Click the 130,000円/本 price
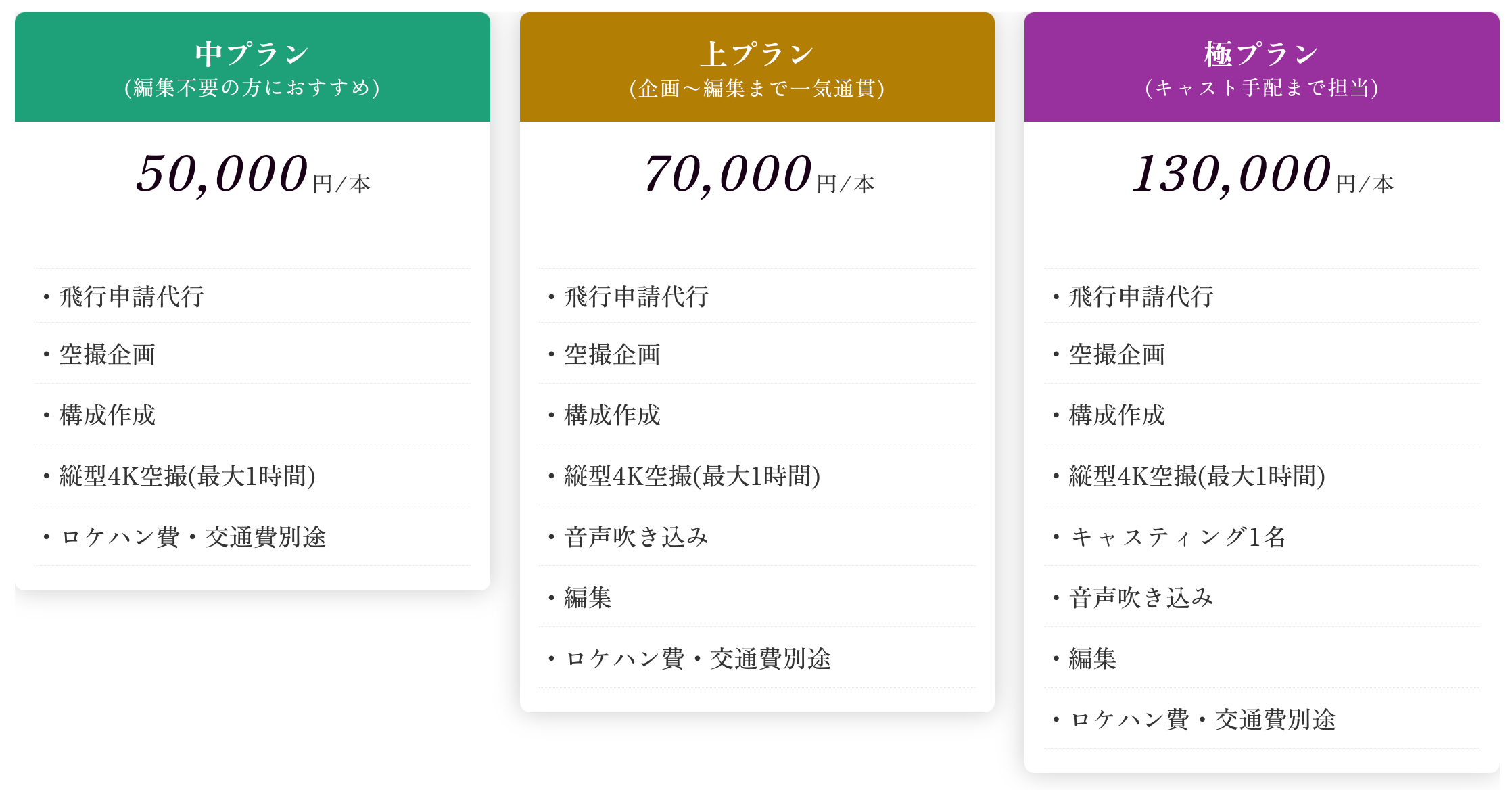 tap(1262, 175)
